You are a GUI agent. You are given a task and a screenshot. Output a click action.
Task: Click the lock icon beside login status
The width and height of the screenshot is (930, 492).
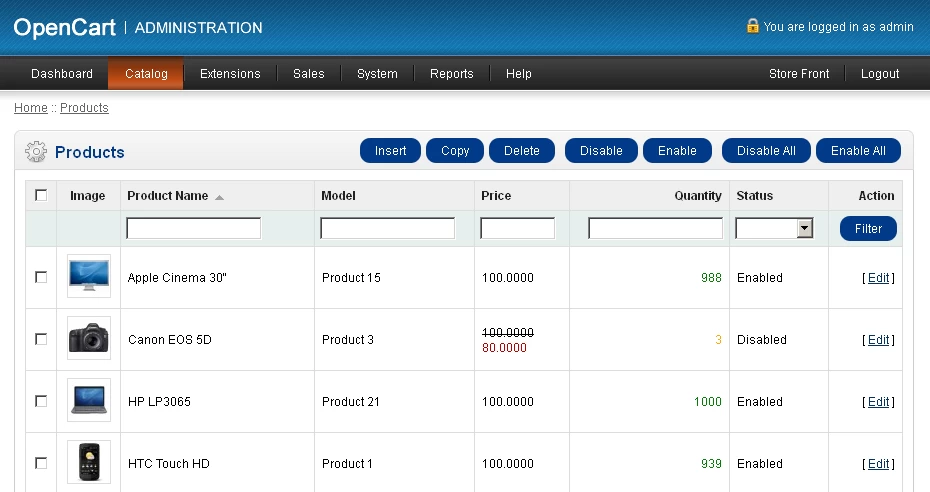pyautogui.click(x=752, y=26)
